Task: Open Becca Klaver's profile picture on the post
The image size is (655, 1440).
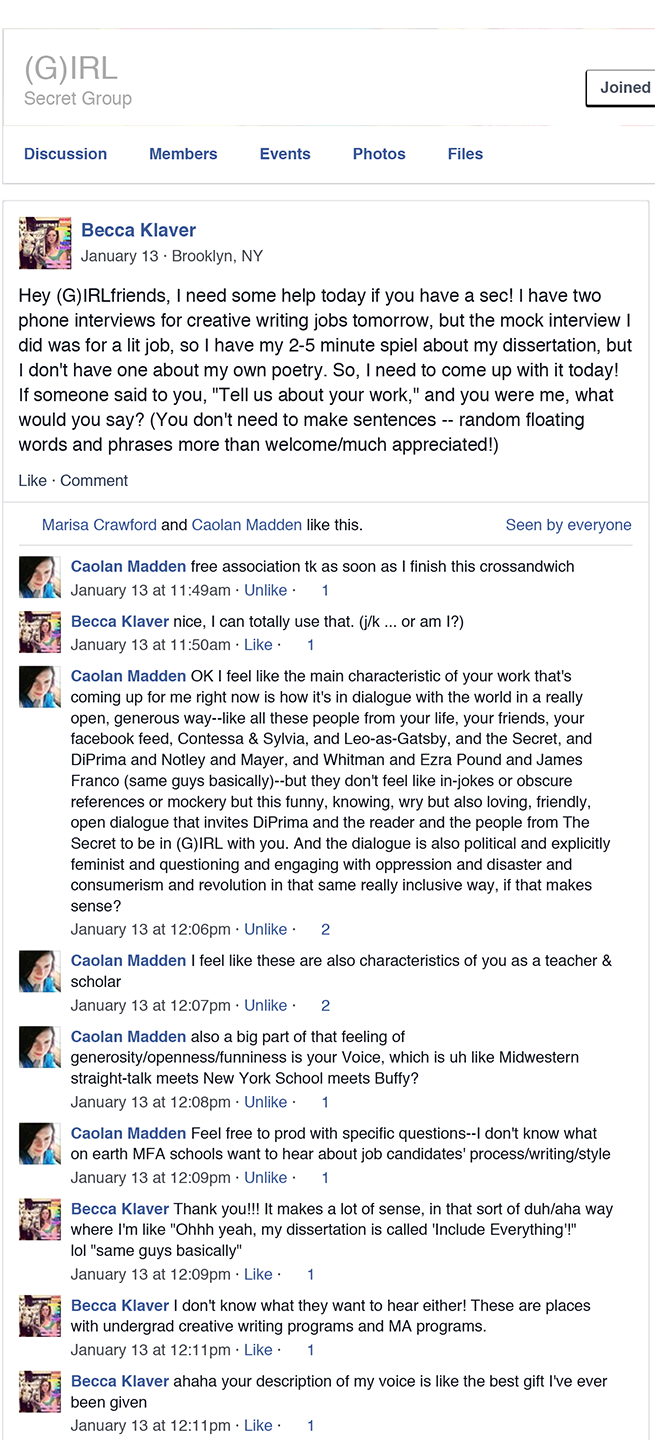Action: (45, 243)
